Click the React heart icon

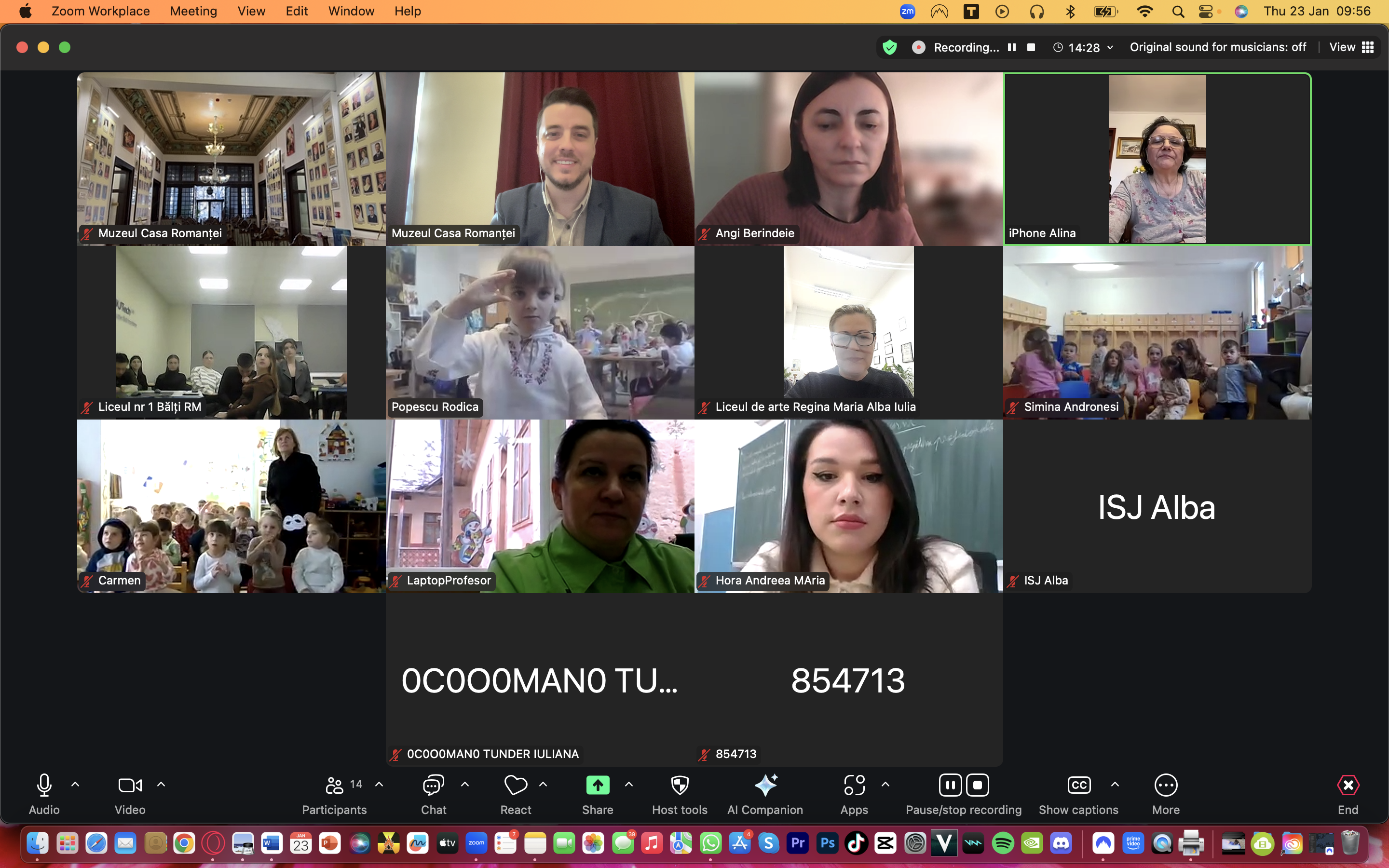pos(516,786)
